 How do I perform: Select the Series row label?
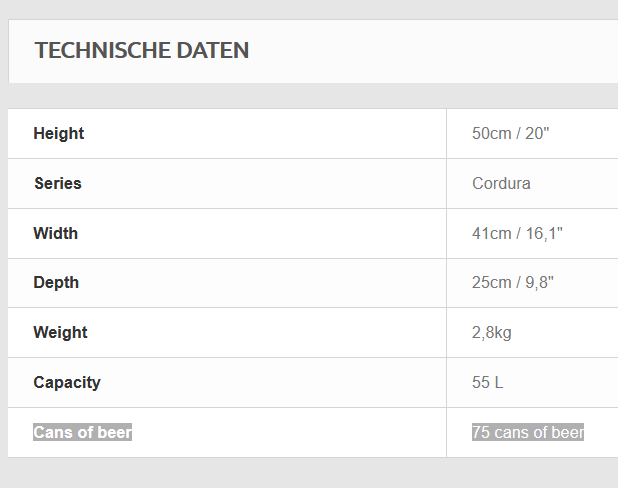pyautogui.click(x=58, y=184)
